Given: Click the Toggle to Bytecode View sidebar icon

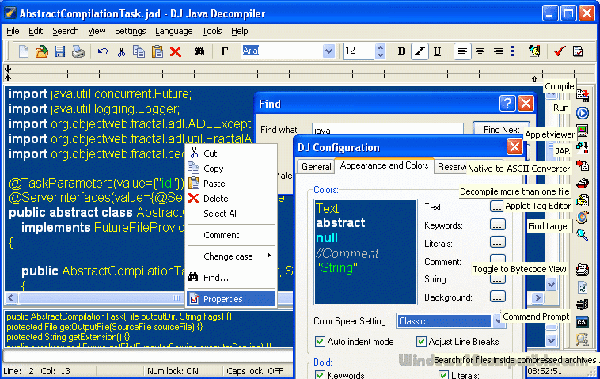Looking at the screenshot, I should pos(582,269).
